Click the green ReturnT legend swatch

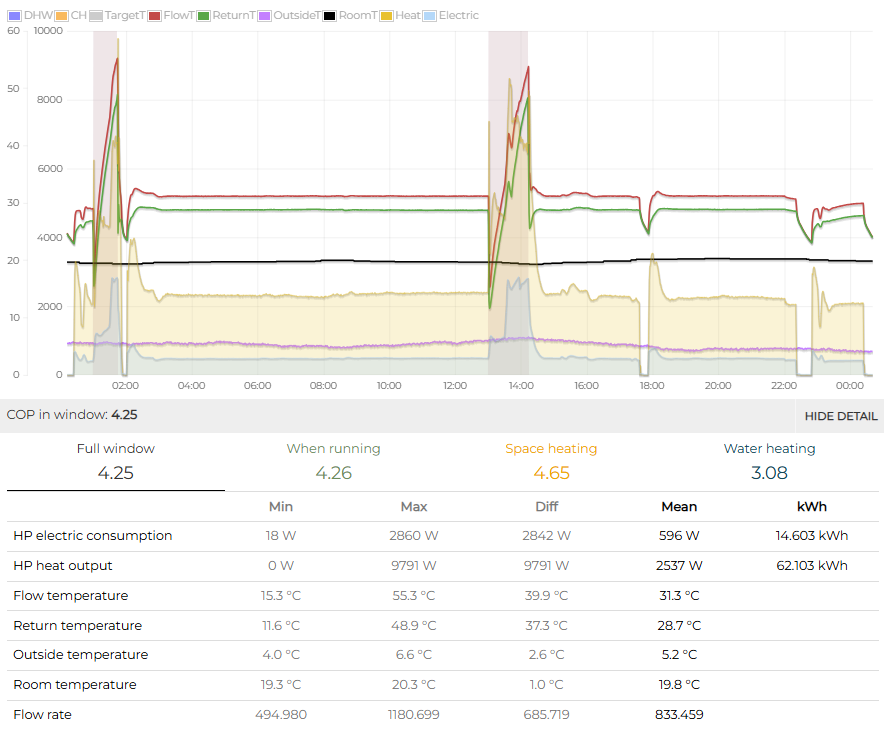[x=204, y=16]
